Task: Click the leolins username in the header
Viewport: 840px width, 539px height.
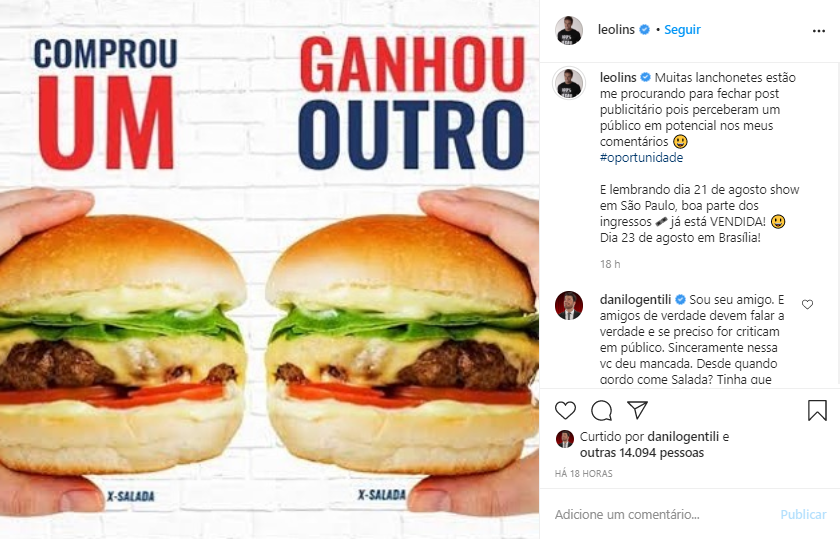Action: point(616,29)
